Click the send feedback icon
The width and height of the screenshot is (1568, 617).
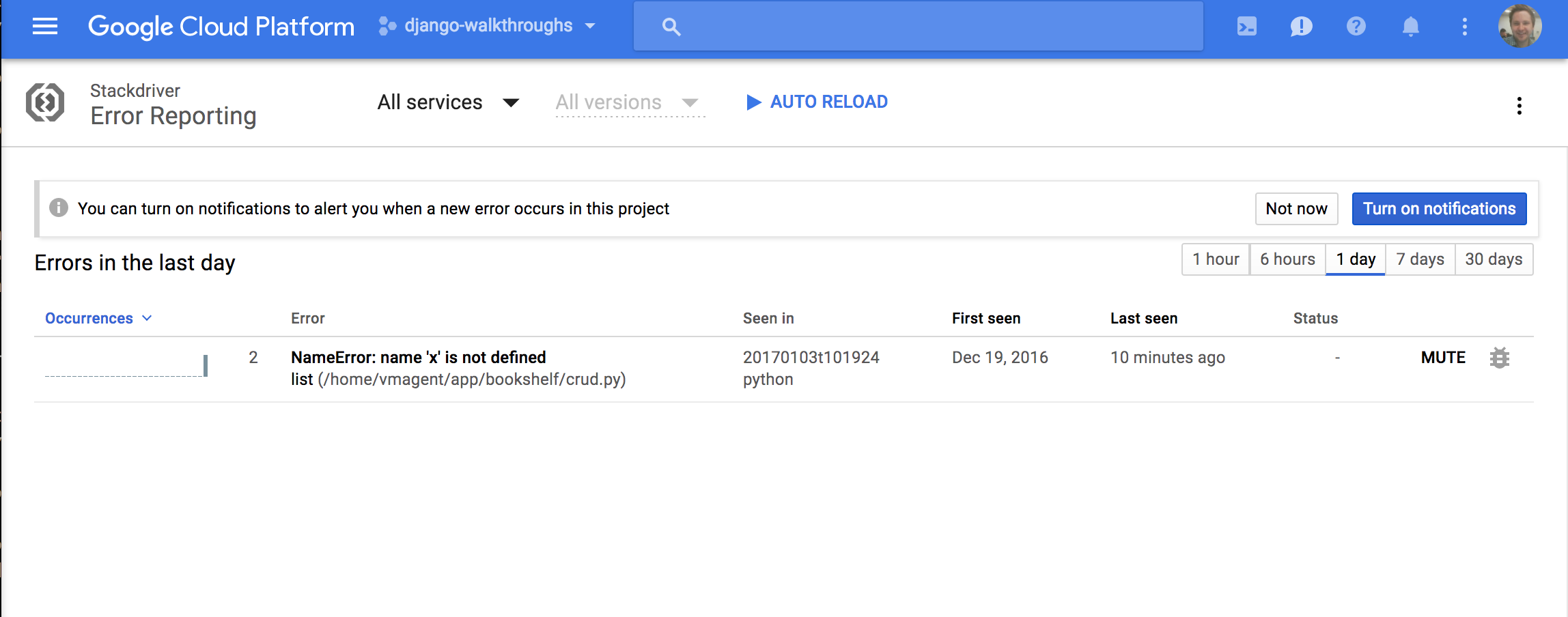pyautogui.click(x=1301, y=27)
